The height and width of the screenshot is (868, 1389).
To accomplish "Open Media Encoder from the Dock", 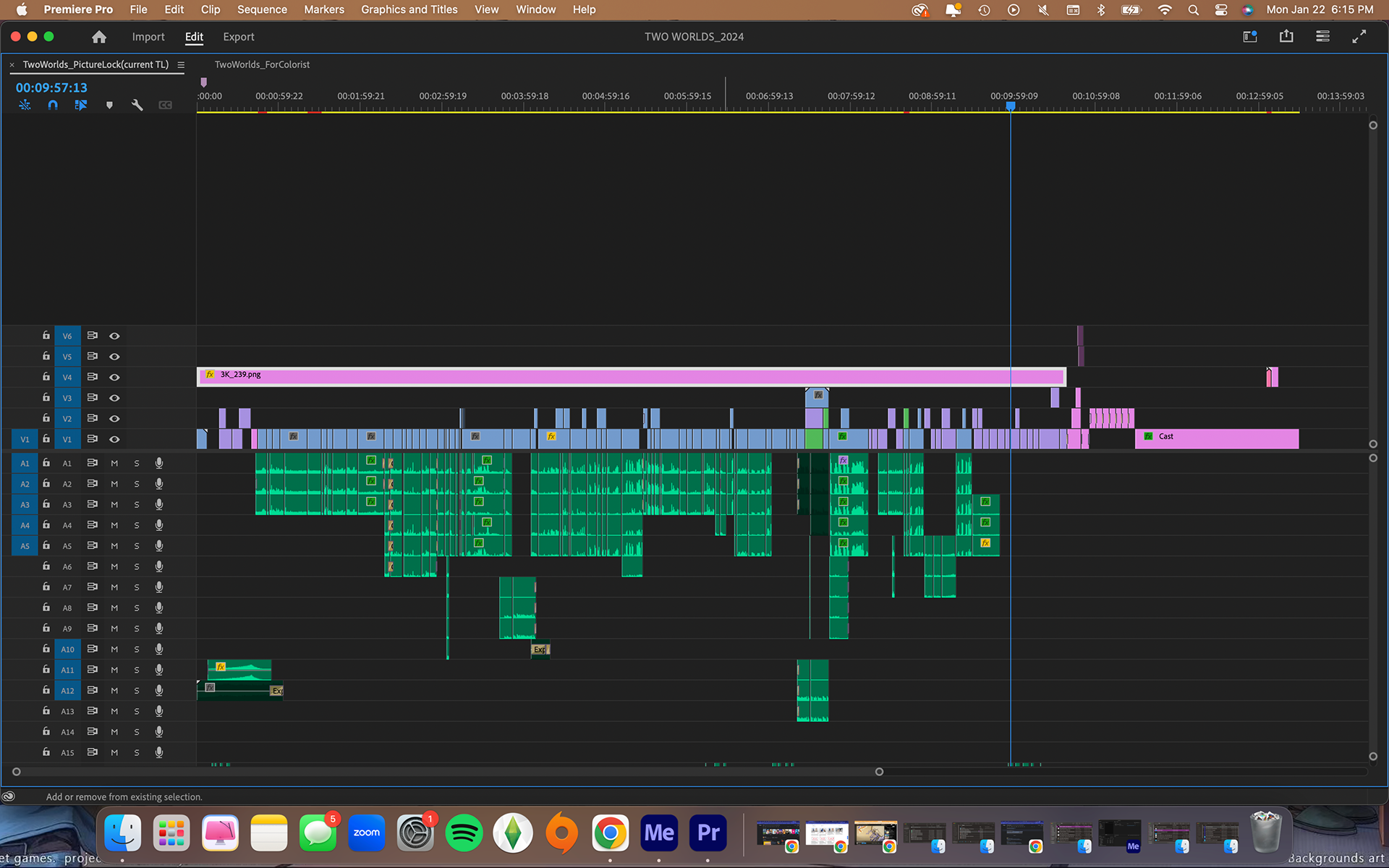I will click(659, 833).
